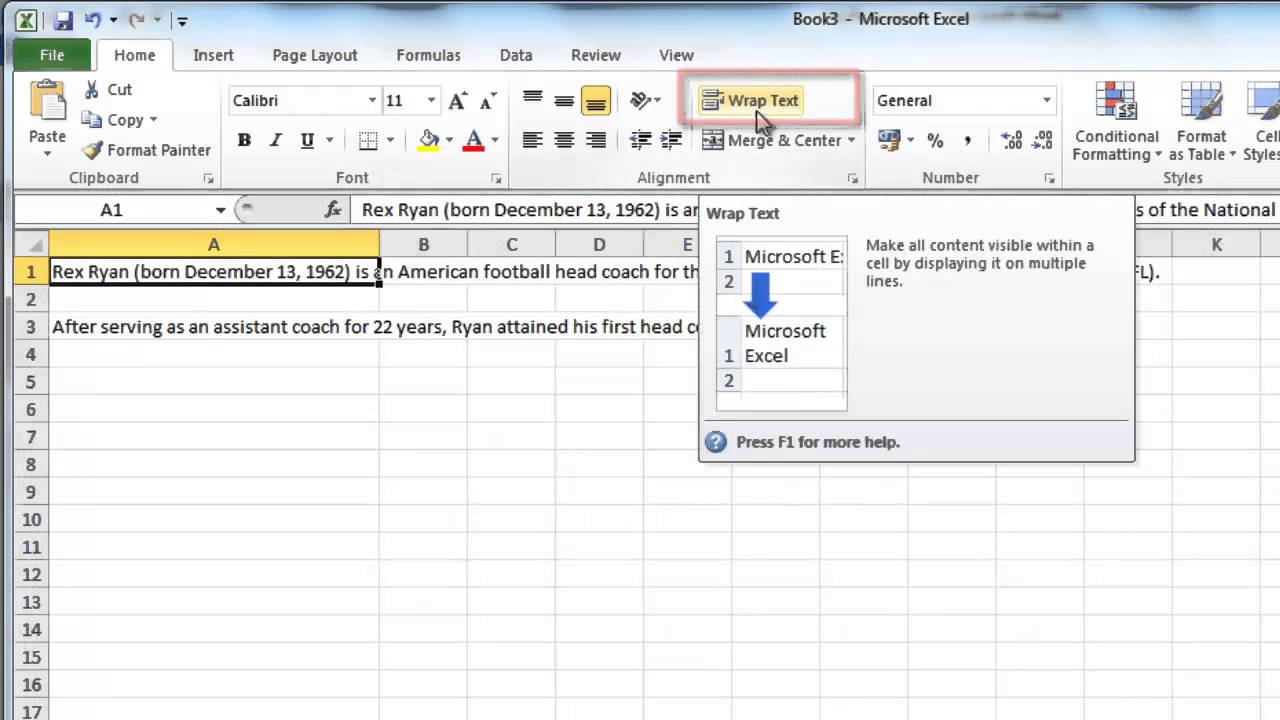1280x720 pixels.
Task: Toggle Align Text Left
Action: coord(533,140)
